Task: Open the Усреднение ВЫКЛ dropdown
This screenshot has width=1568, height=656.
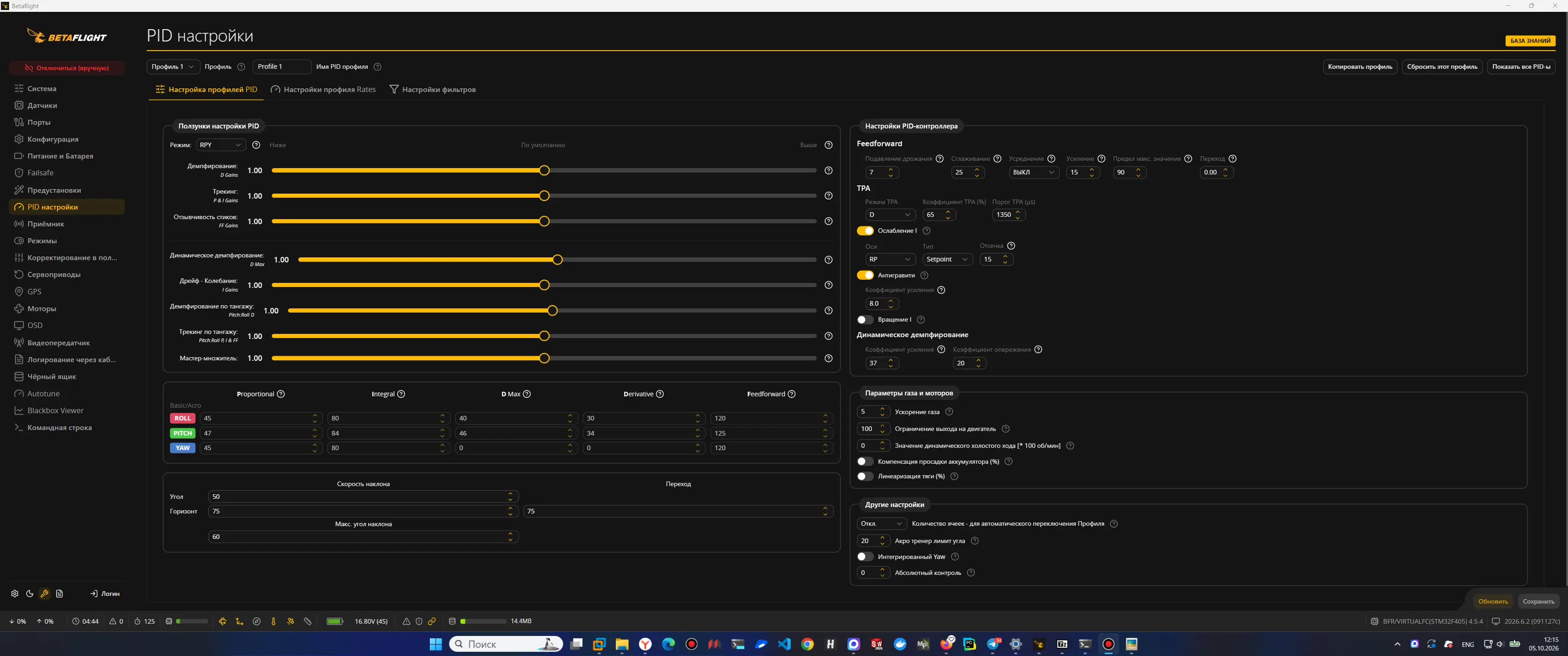Action: pyautogui.click(x=1034, y=172)
